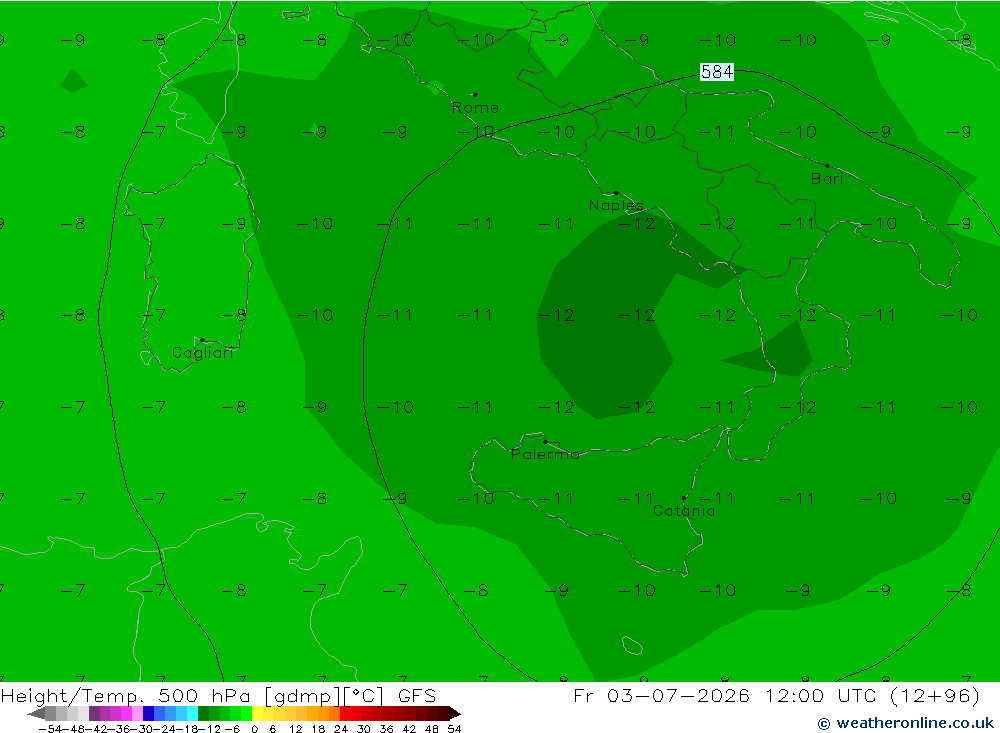Pick the dark purple swatch above legend -42
Screen dimensions: 1000x733
94,714
